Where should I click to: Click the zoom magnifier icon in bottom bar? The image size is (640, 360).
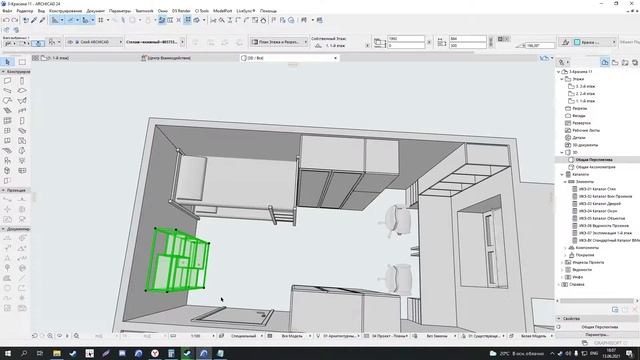tap(50, 336)
